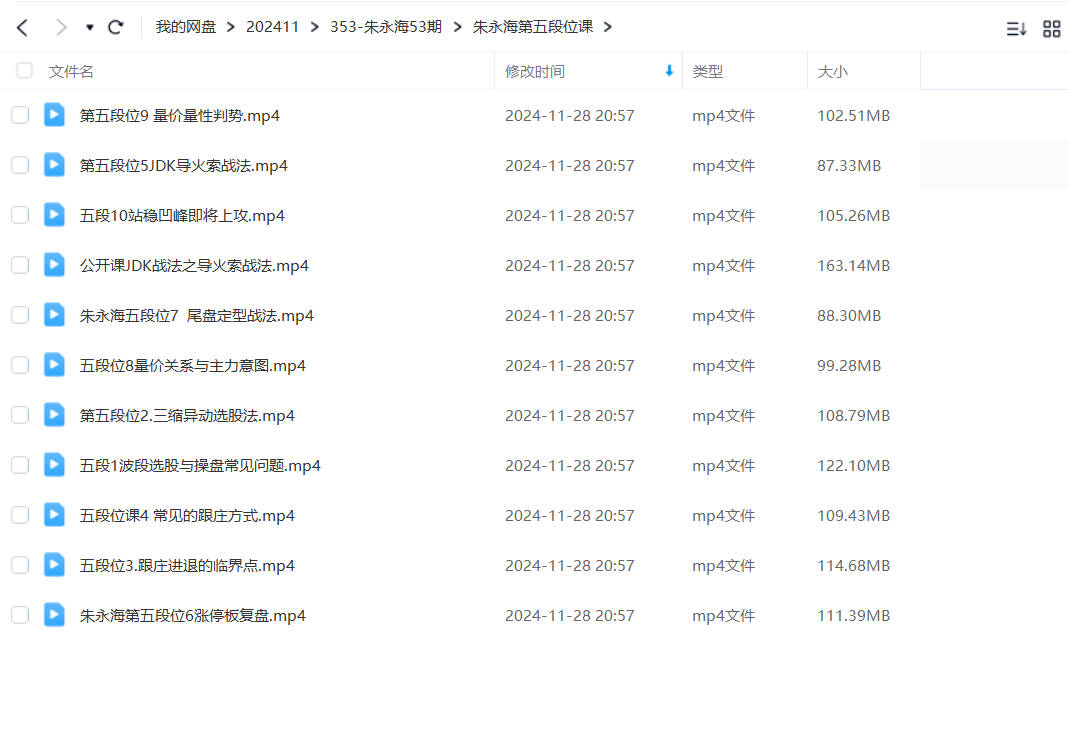Sort by 文件名 column header
Viewport: 1069px width, 756px height.
71,72
